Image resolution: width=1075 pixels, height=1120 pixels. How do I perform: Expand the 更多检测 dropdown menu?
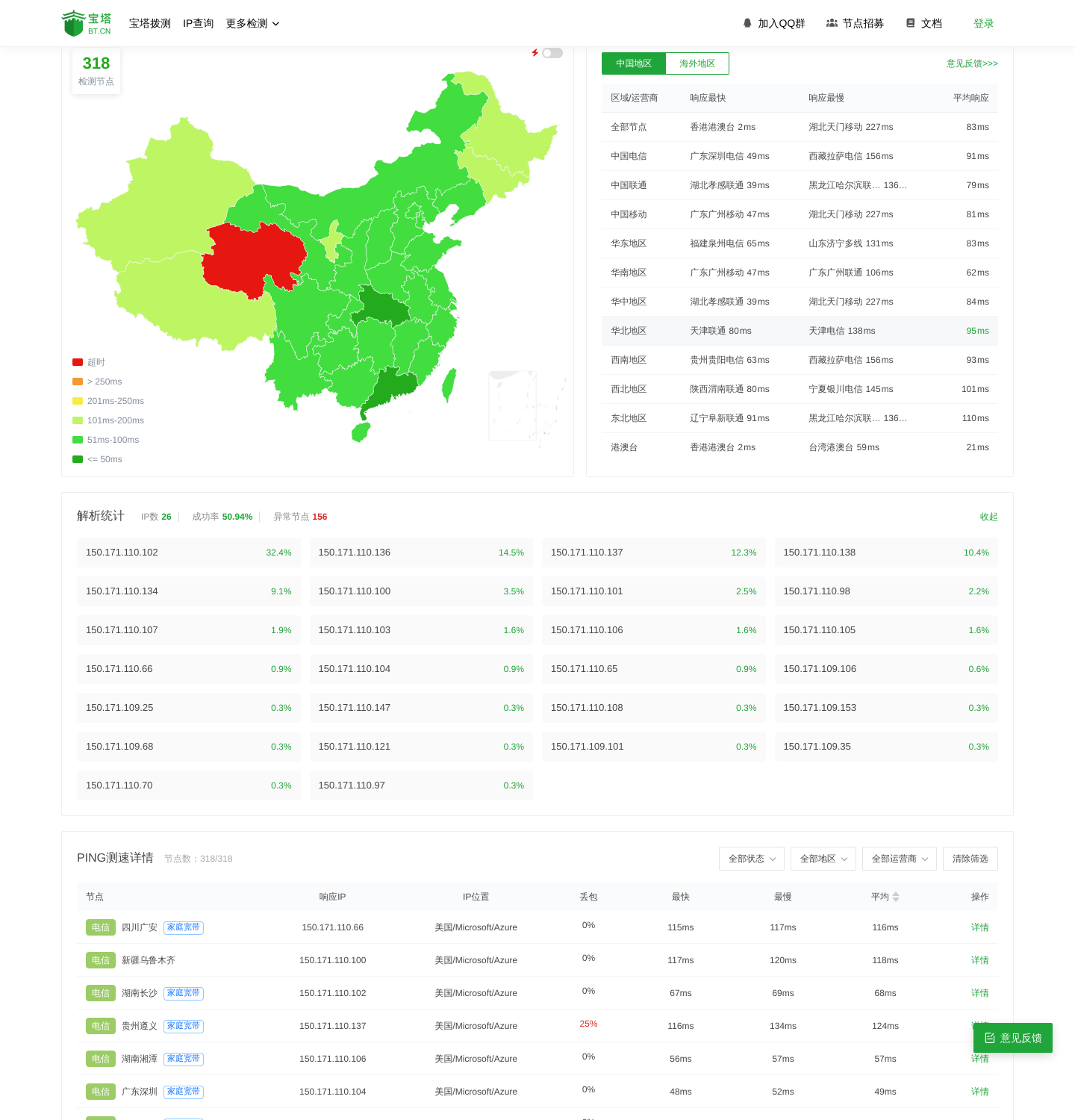tap(253, 24)
